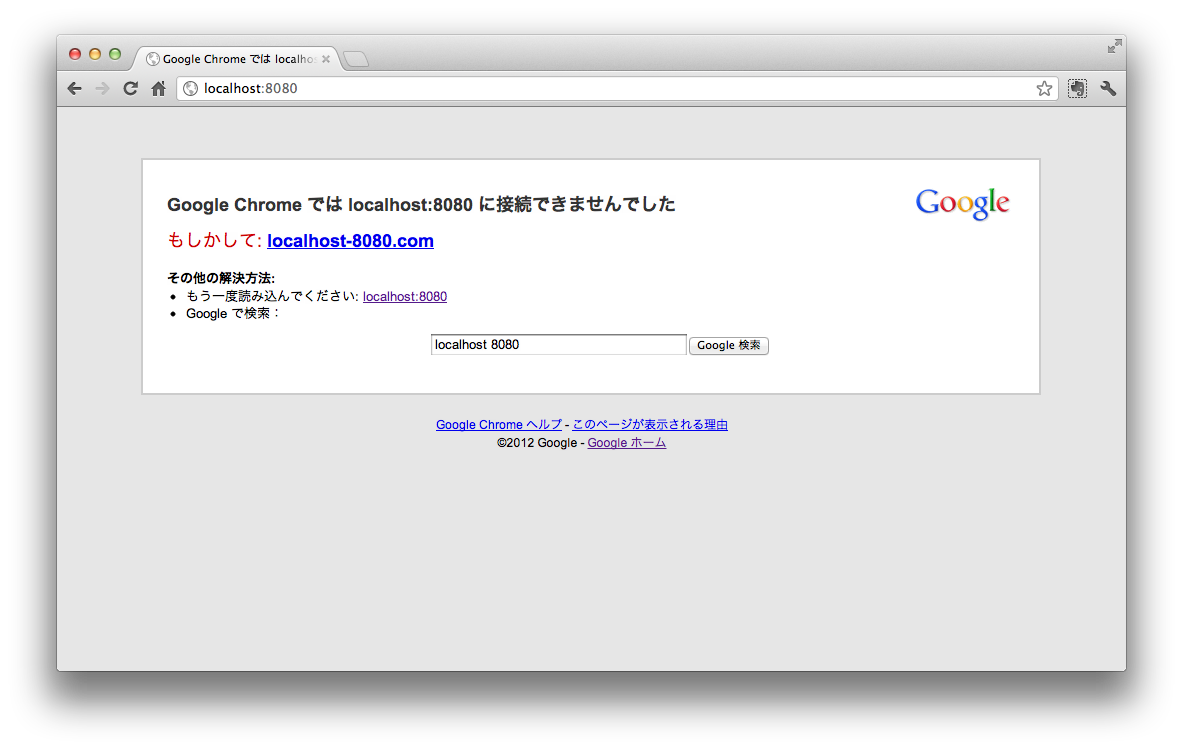Click the red close window button
1183x750 pixels.
pos(75,54)
